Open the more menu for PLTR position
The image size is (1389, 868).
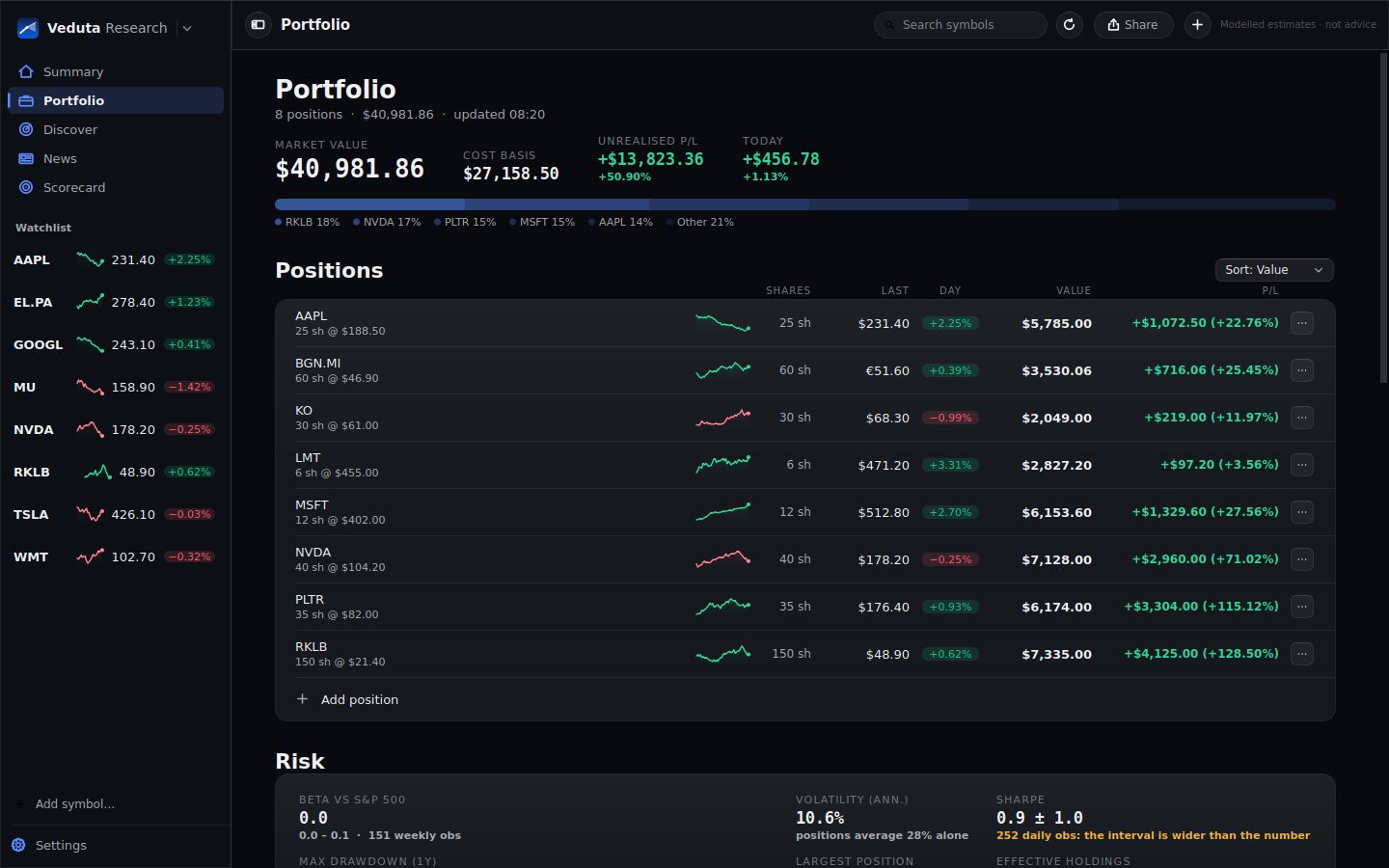pos(1302,607)
